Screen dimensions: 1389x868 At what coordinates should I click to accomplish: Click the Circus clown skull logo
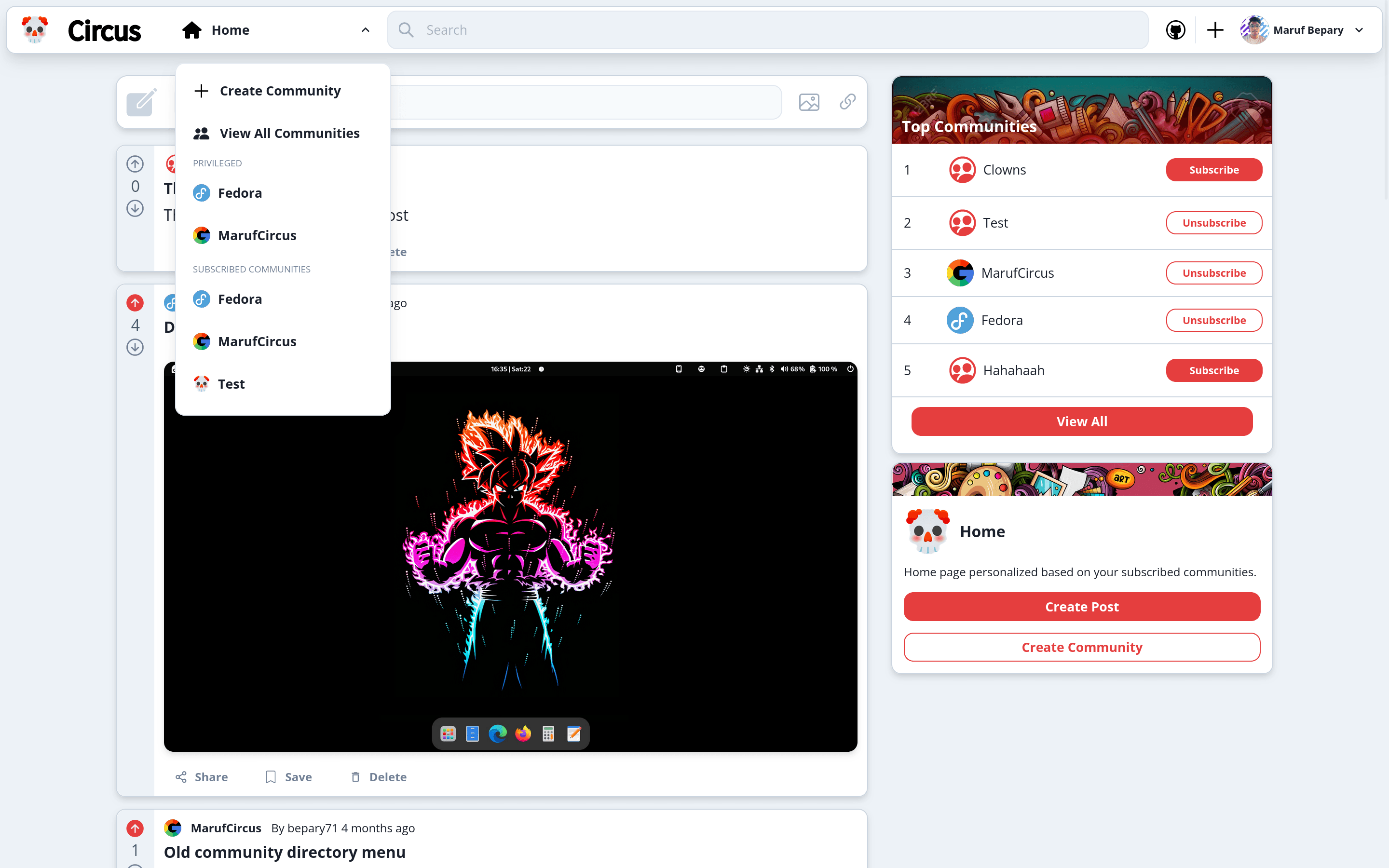pos(34,30)
